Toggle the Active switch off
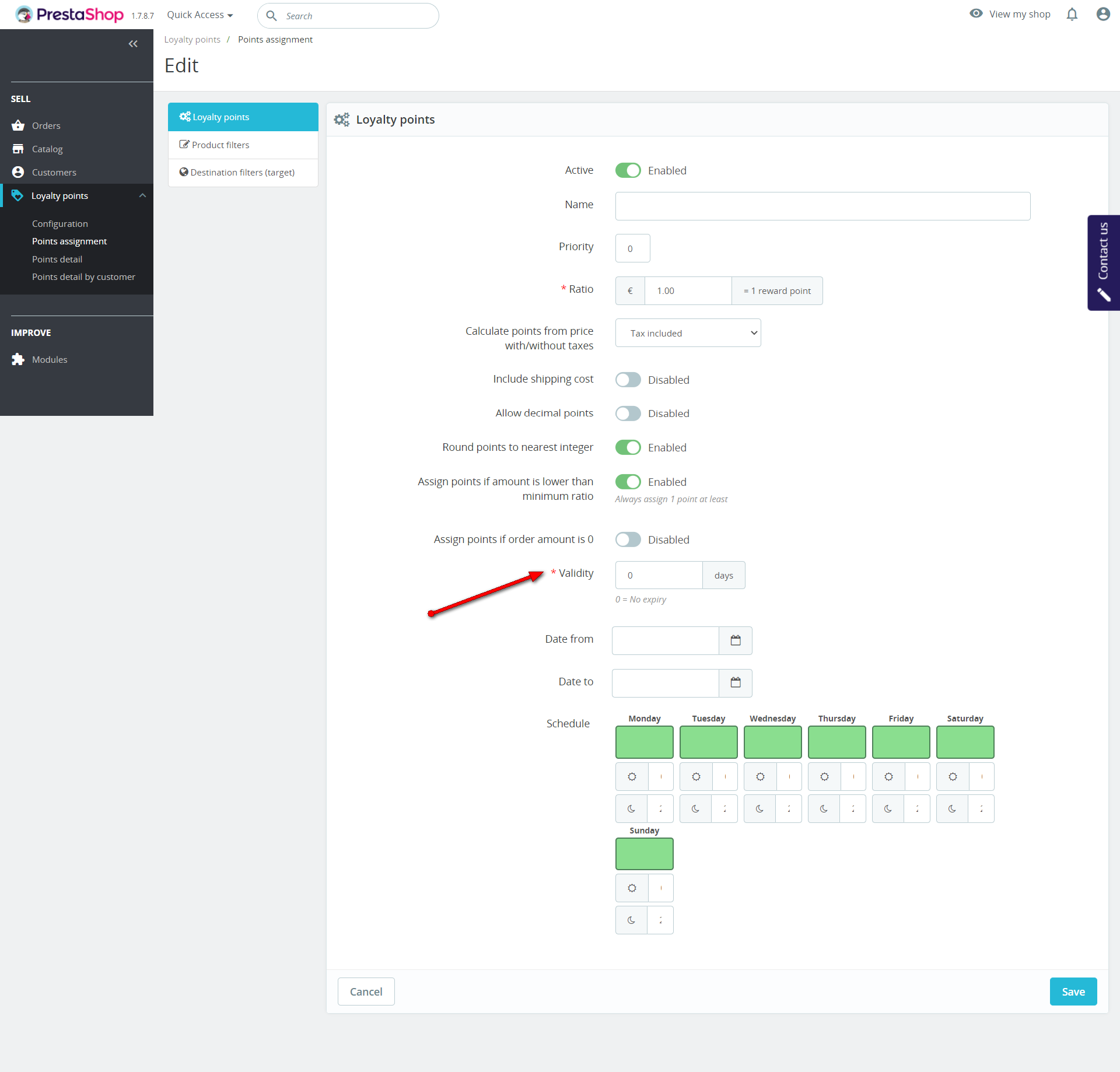This screenshot has height=1072, width=1120. click(628, 170)
